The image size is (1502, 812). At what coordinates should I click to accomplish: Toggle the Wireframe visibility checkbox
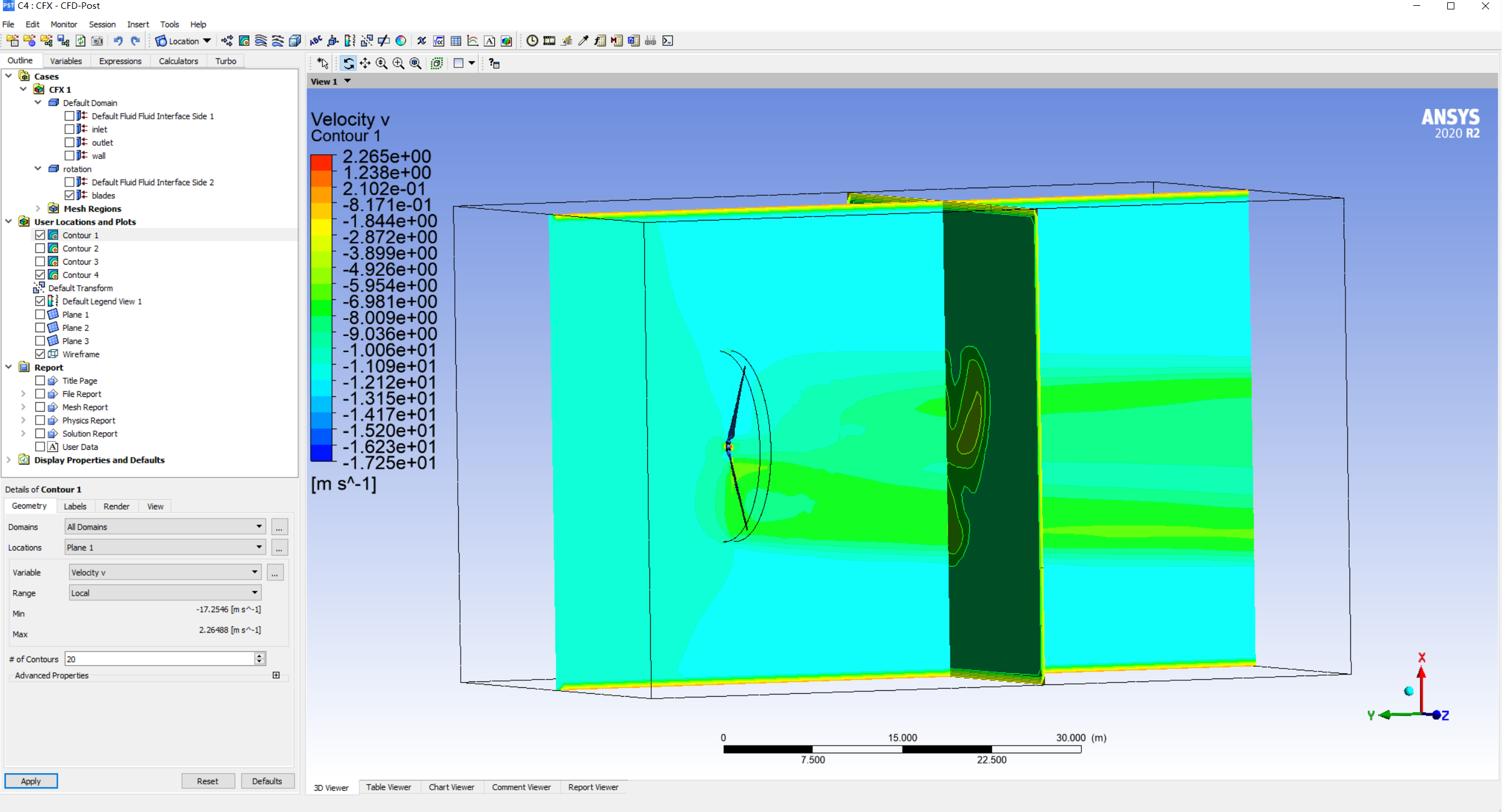coord(40,354)
